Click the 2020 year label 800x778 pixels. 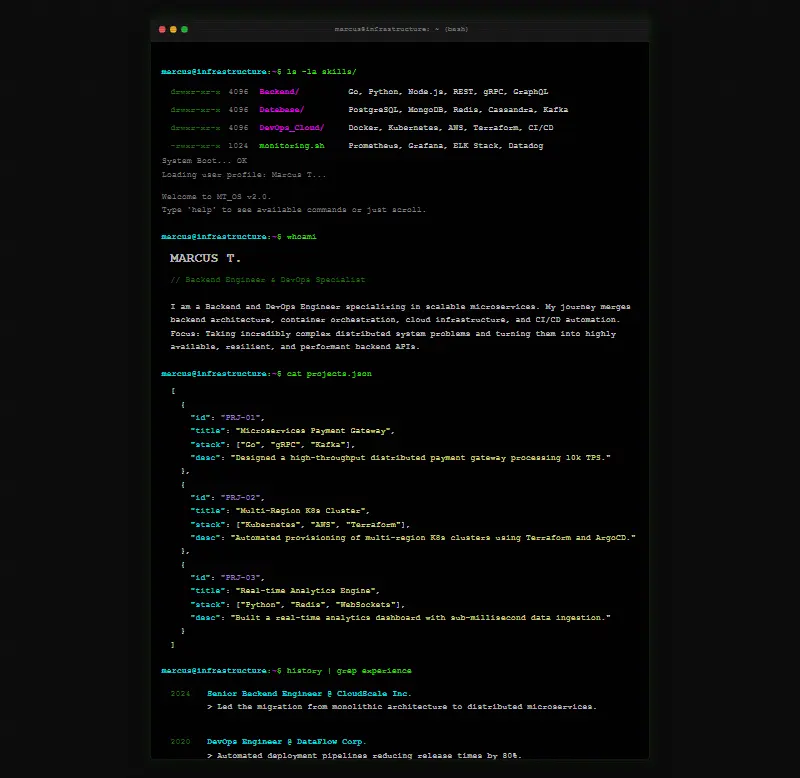[x=181, y=742]
